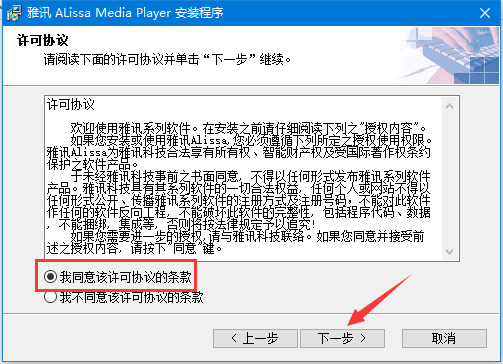Close the installer window

tap(485, 13)
